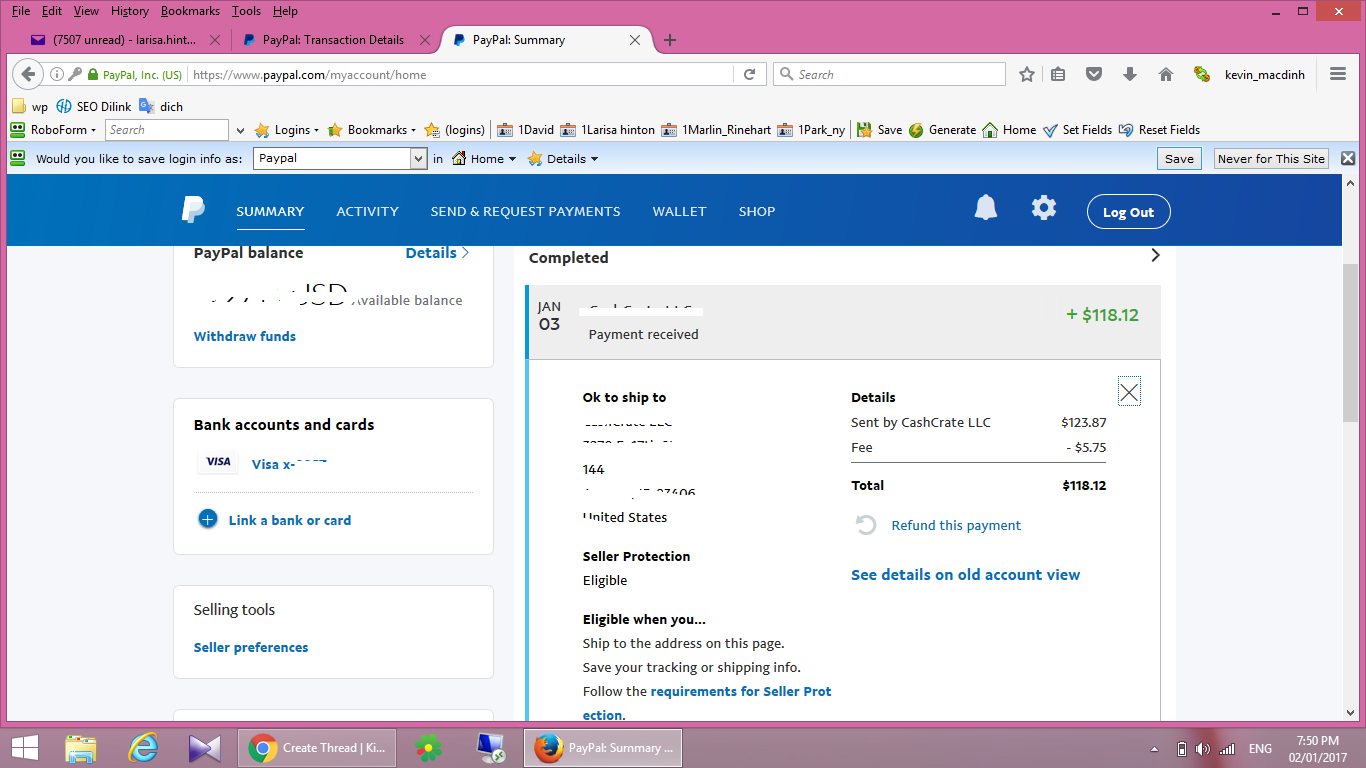Open Internet Explorer from taskbar
Image resolution: width=1366 pixels, height=768 pixels.
144,748
